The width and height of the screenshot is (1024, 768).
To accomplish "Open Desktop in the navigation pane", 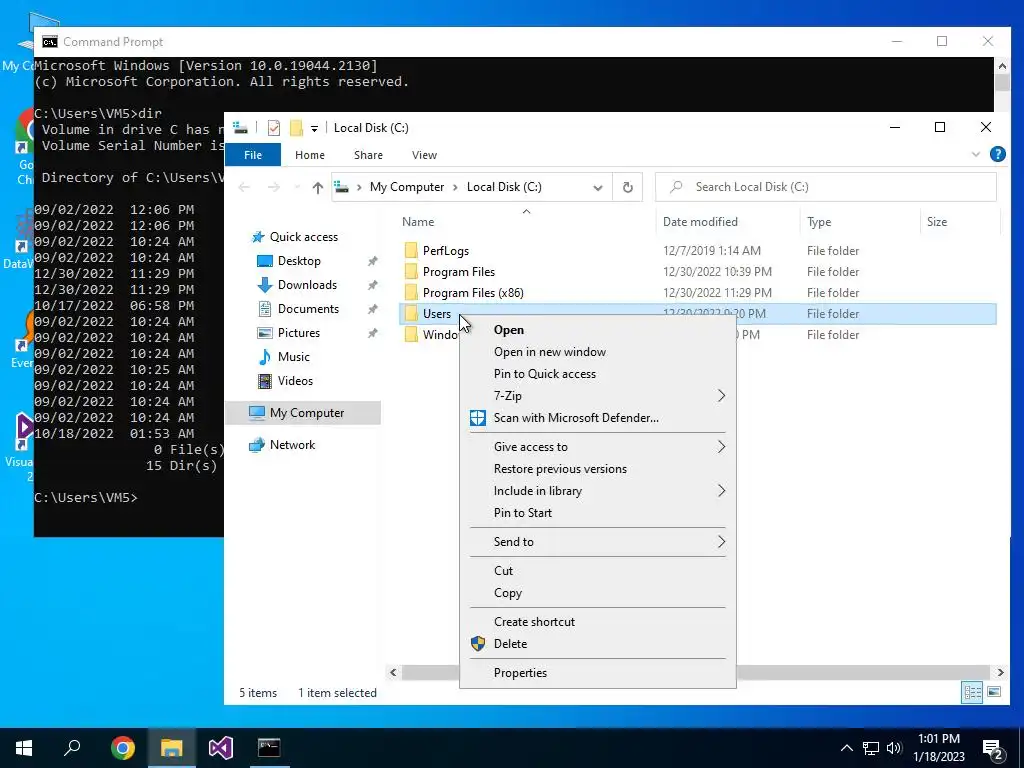I will pos(299,261).
